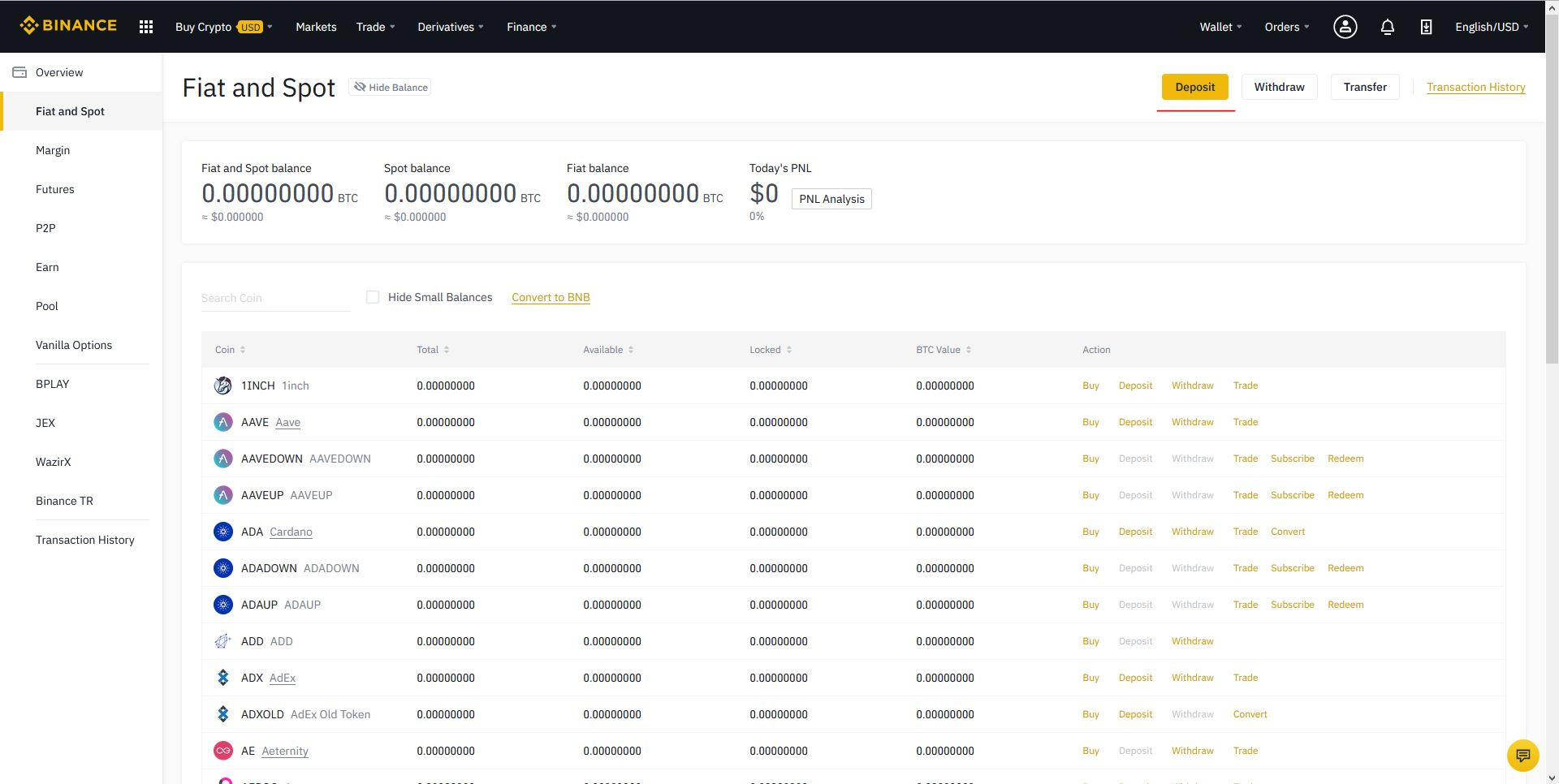Sort table by Coin column
Image resolution: width=1559 pixels, height=784 pixels.
(230, 350)
